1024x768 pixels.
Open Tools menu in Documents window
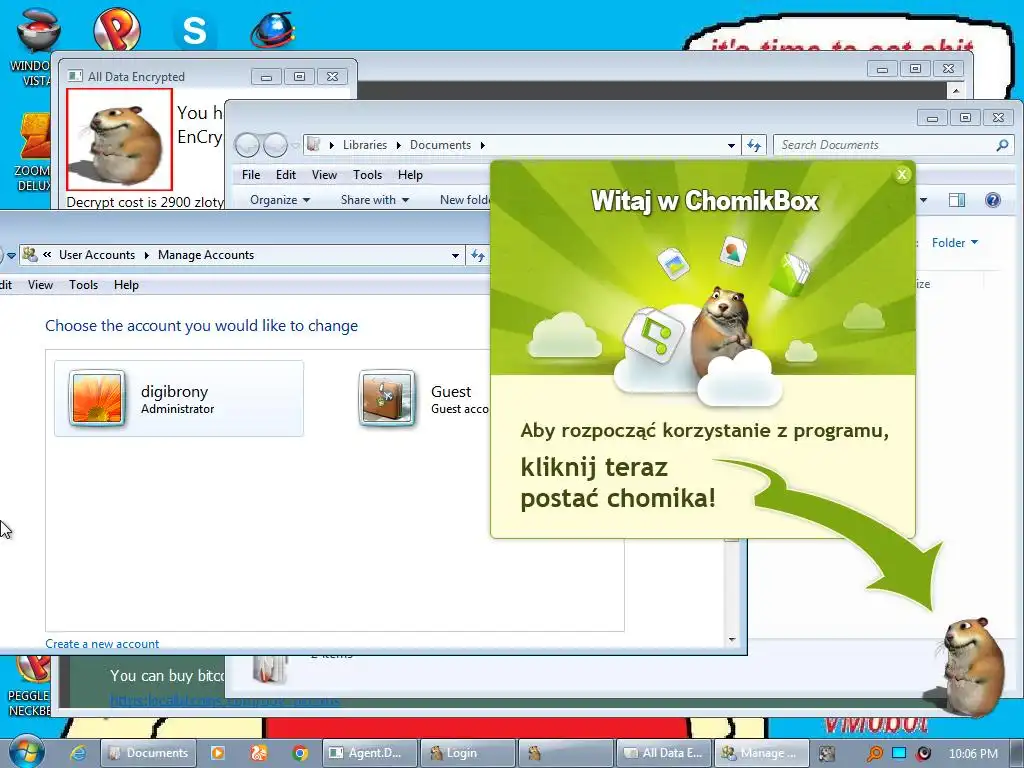[367, 175]
